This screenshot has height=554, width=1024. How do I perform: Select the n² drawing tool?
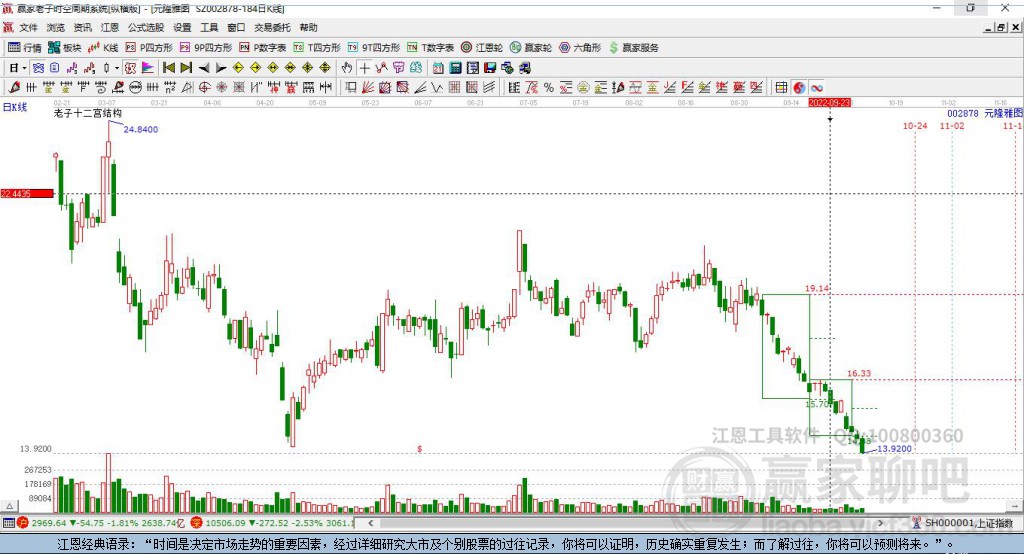point(170,87)
